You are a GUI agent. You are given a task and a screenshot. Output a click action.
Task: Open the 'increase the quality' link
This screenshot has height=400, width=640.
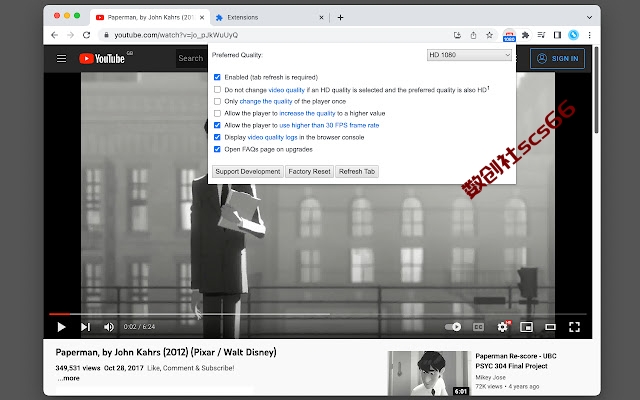coord(307,113)
